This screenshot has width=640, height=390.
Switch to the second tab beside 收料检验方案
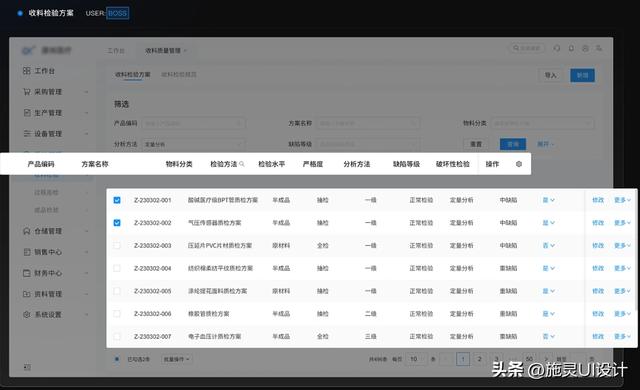[179, 75]
